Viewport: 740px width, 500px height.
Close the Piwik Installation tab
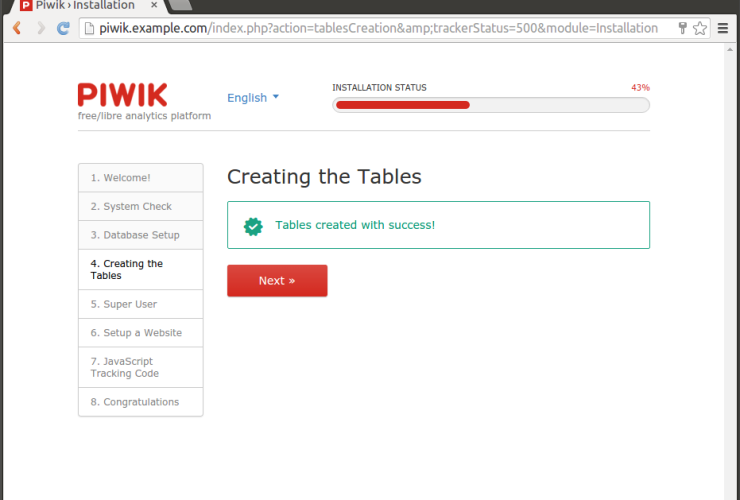[x=154, y=5]
